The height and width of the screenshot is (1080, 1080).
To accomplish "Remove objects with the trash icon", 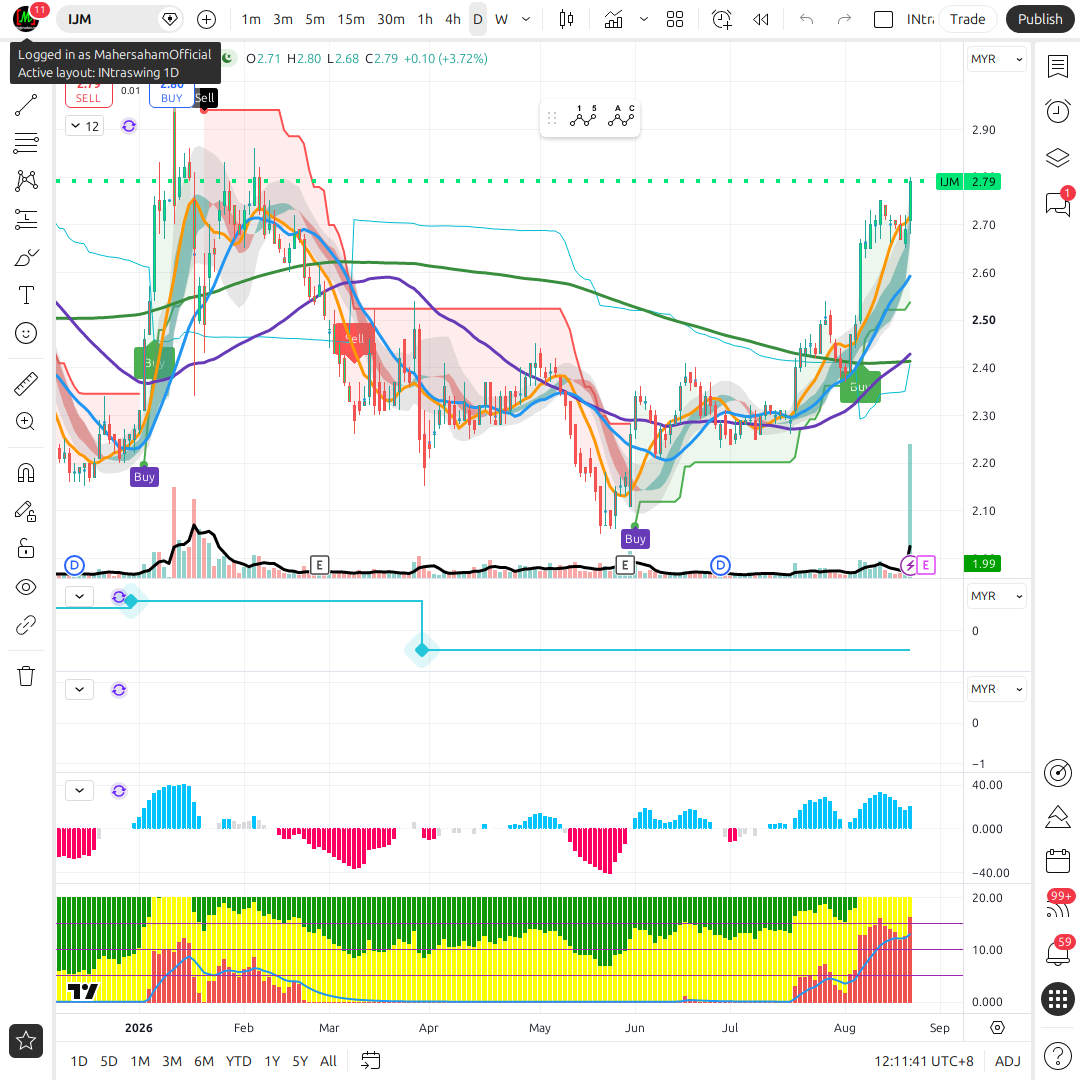I will tap(25, 676).
